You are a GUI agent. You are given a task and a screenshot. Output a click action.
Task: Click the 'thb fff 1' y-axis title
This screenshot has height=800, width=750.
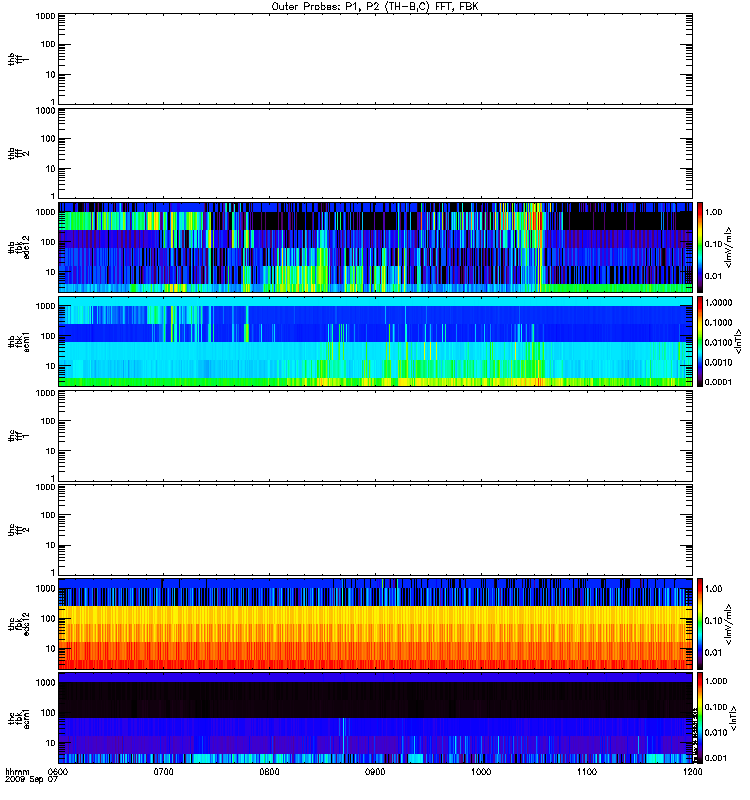(x=18, y=59)
